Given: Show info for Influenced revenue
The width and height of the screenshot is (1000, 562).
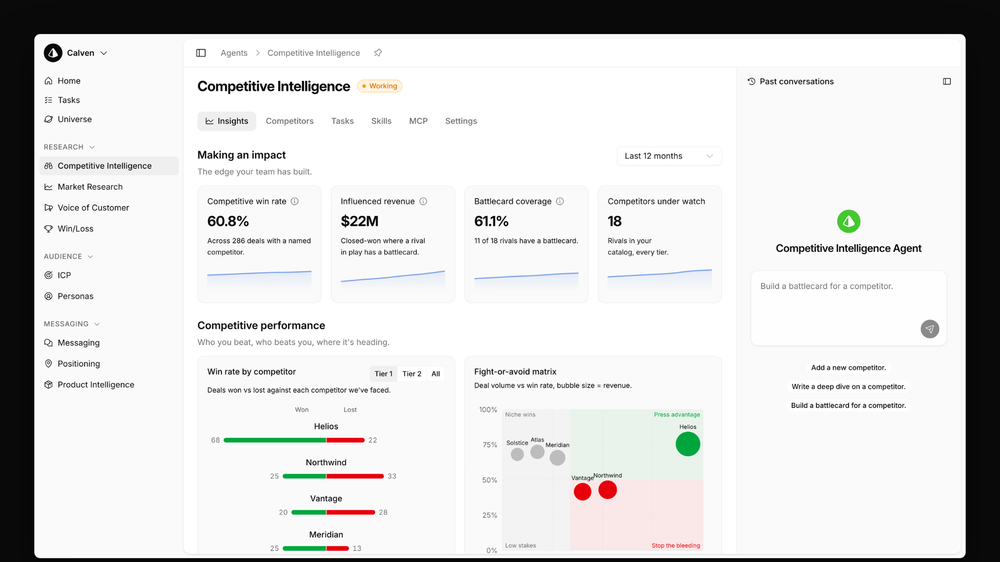Looking at the screenshot, I should coord(423,202).
